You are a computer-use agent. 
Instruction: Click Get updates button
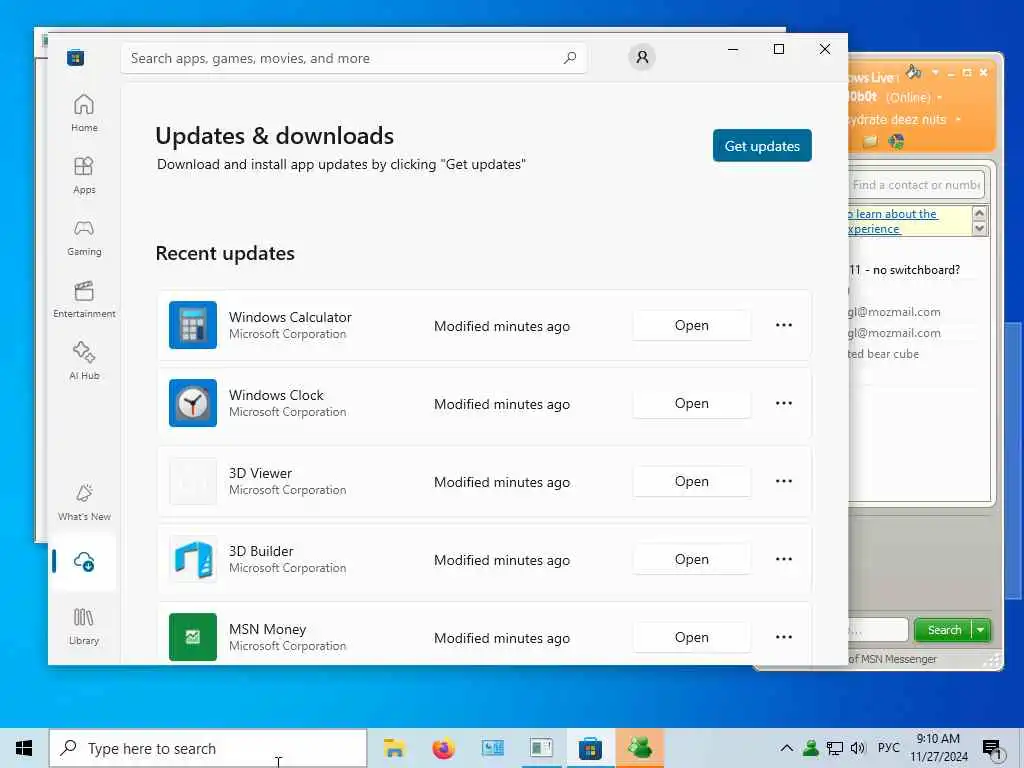pos(762,146)
